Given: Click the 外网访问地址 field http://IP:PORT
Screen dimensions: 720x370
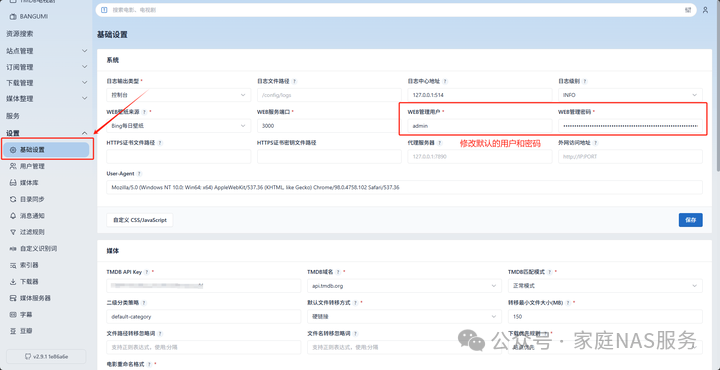Looking at the screenshot, I should tap(630, 157).
